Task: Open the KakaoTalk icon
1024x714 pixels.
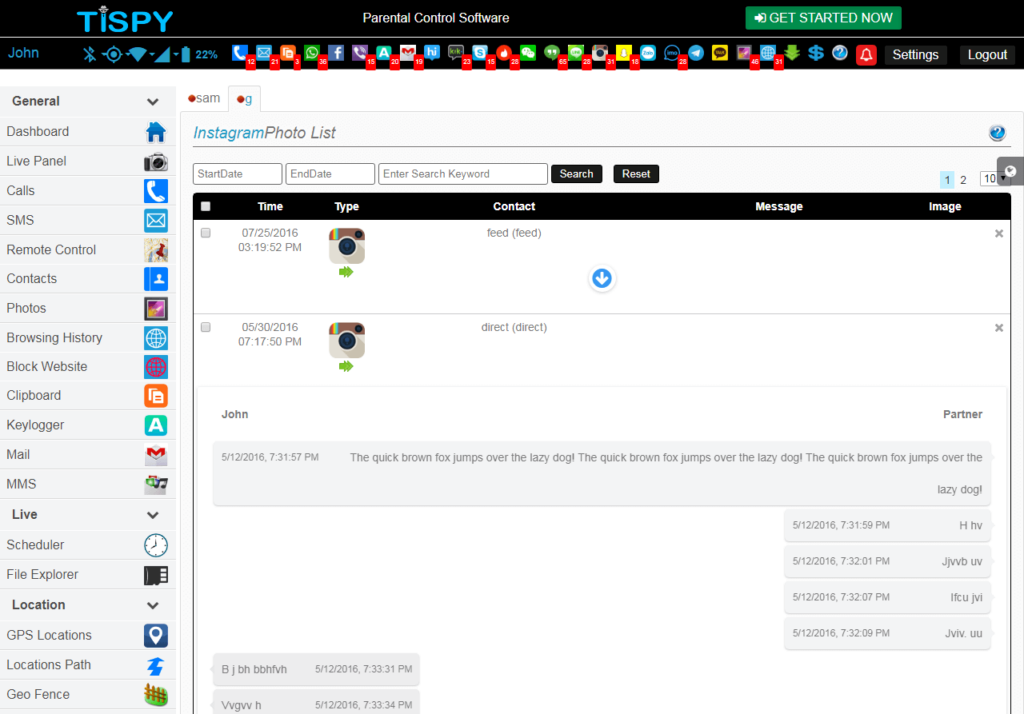Action: [x=720, y=53]
